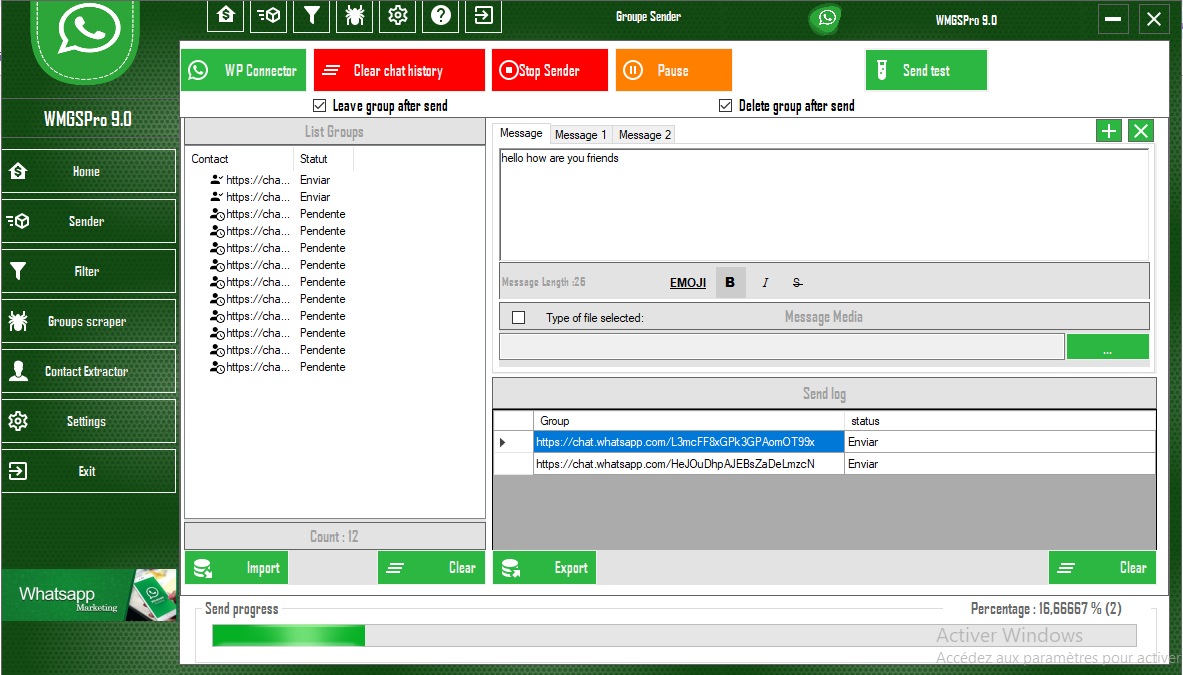The image size is (1183, 675).
Task: Switch to the Message 1 tab
Action: pyautogui.click(x=580, y=135)
